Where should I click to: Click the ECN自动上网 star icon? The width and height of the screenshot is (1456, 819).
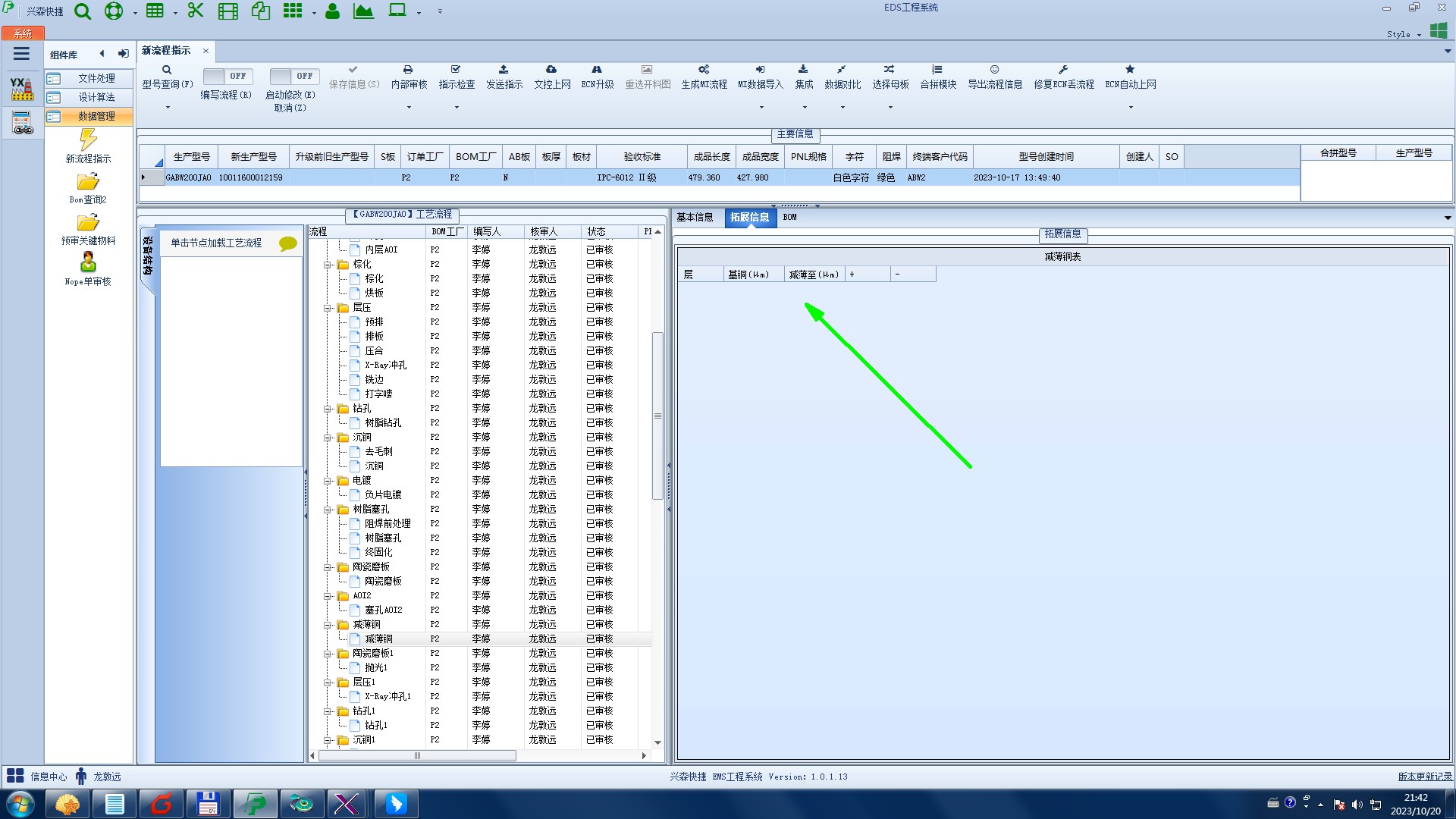click(x=1130, y=70)
